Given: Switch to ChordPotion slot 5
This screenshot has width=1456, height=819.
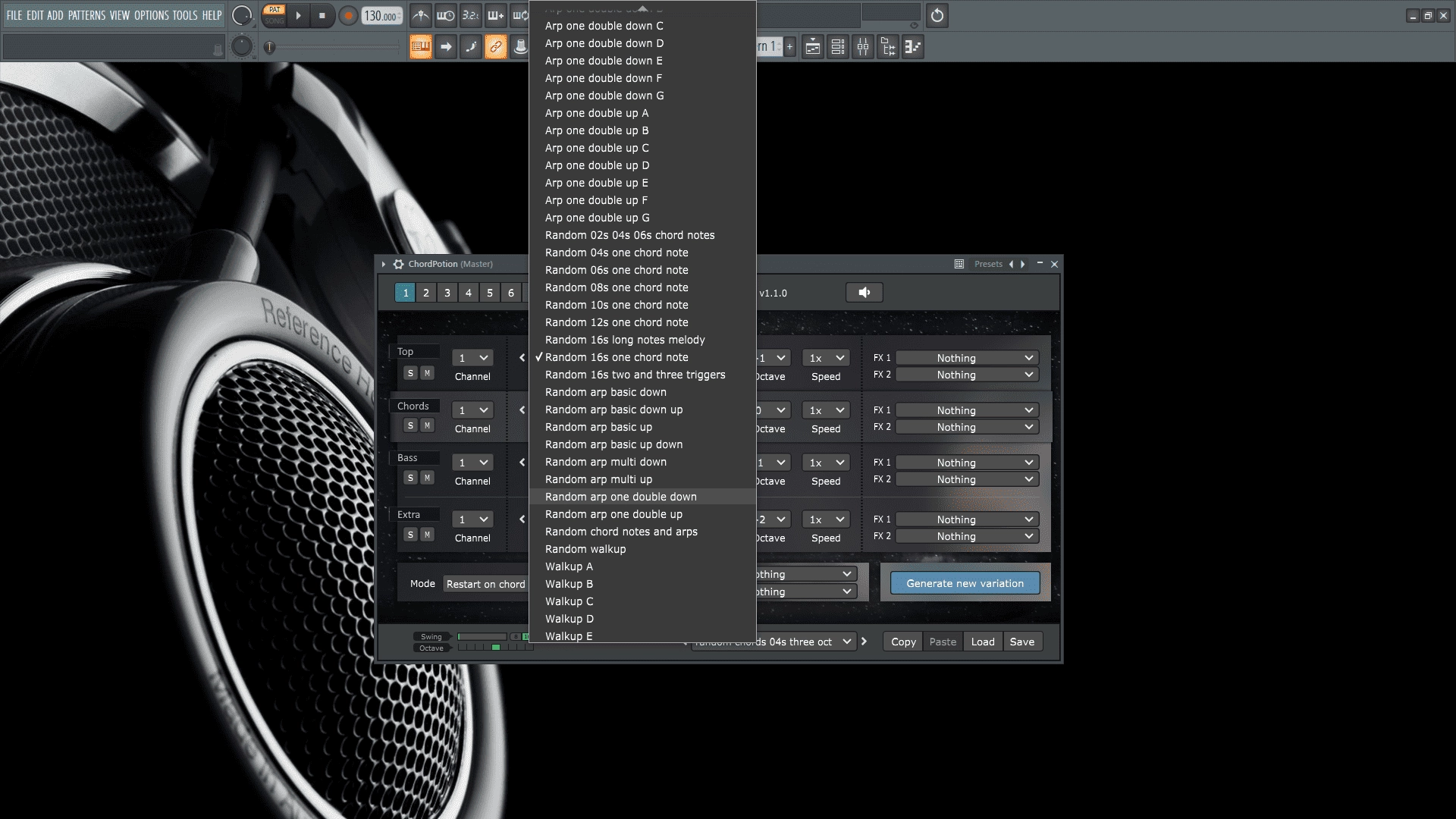Looking at the screenshot, I should (x=490, y=293).
